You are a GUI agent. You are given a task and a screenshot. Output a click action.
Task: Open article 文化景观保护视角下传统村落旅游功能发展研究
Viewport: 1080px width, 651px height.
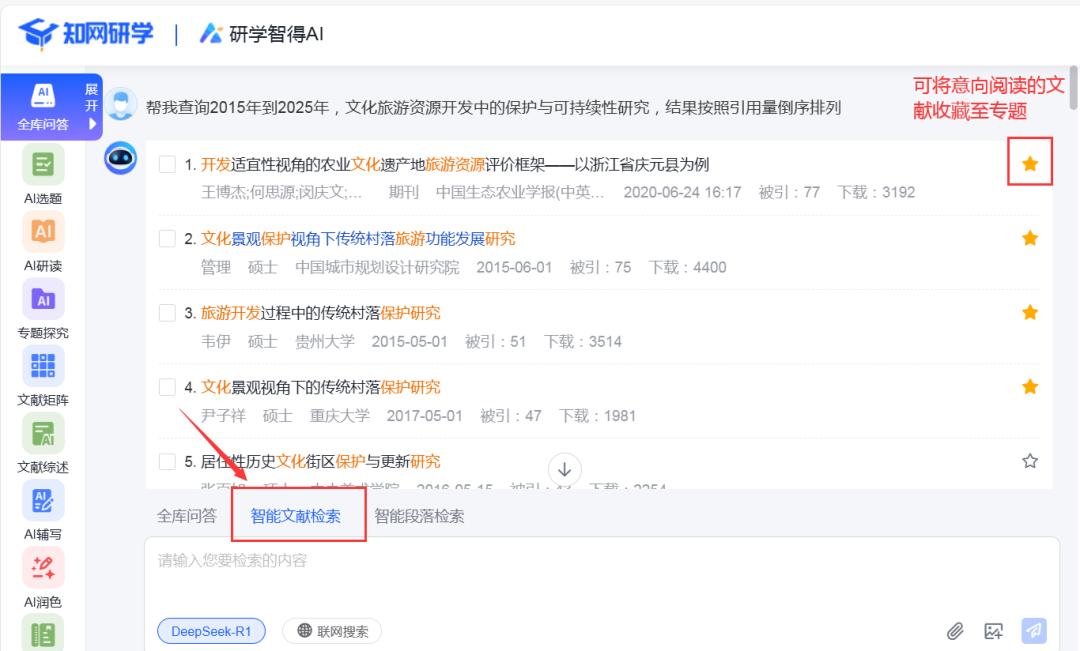pyautogui.click(x=357, y=238)
